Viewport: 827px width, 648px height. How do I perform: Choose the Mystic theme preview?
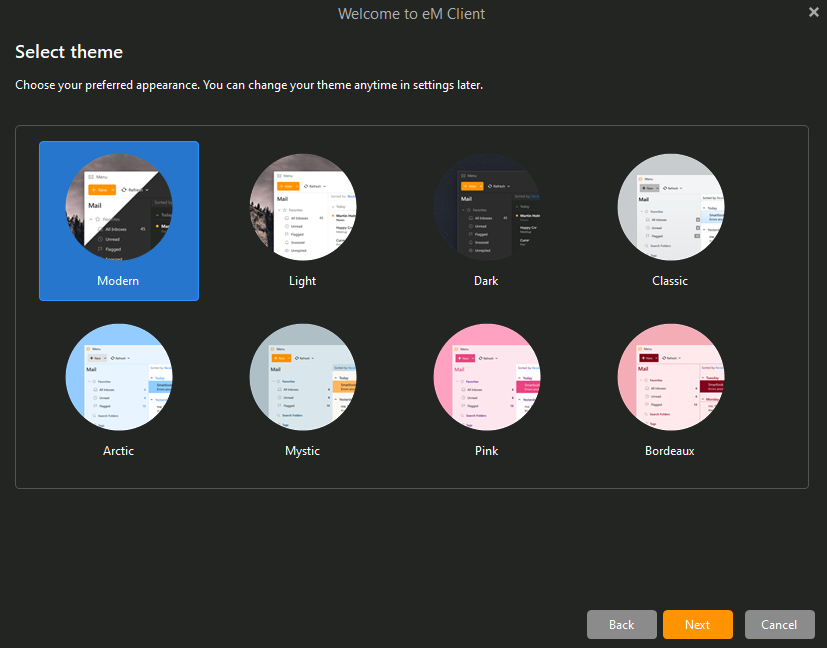coord(302,377)
